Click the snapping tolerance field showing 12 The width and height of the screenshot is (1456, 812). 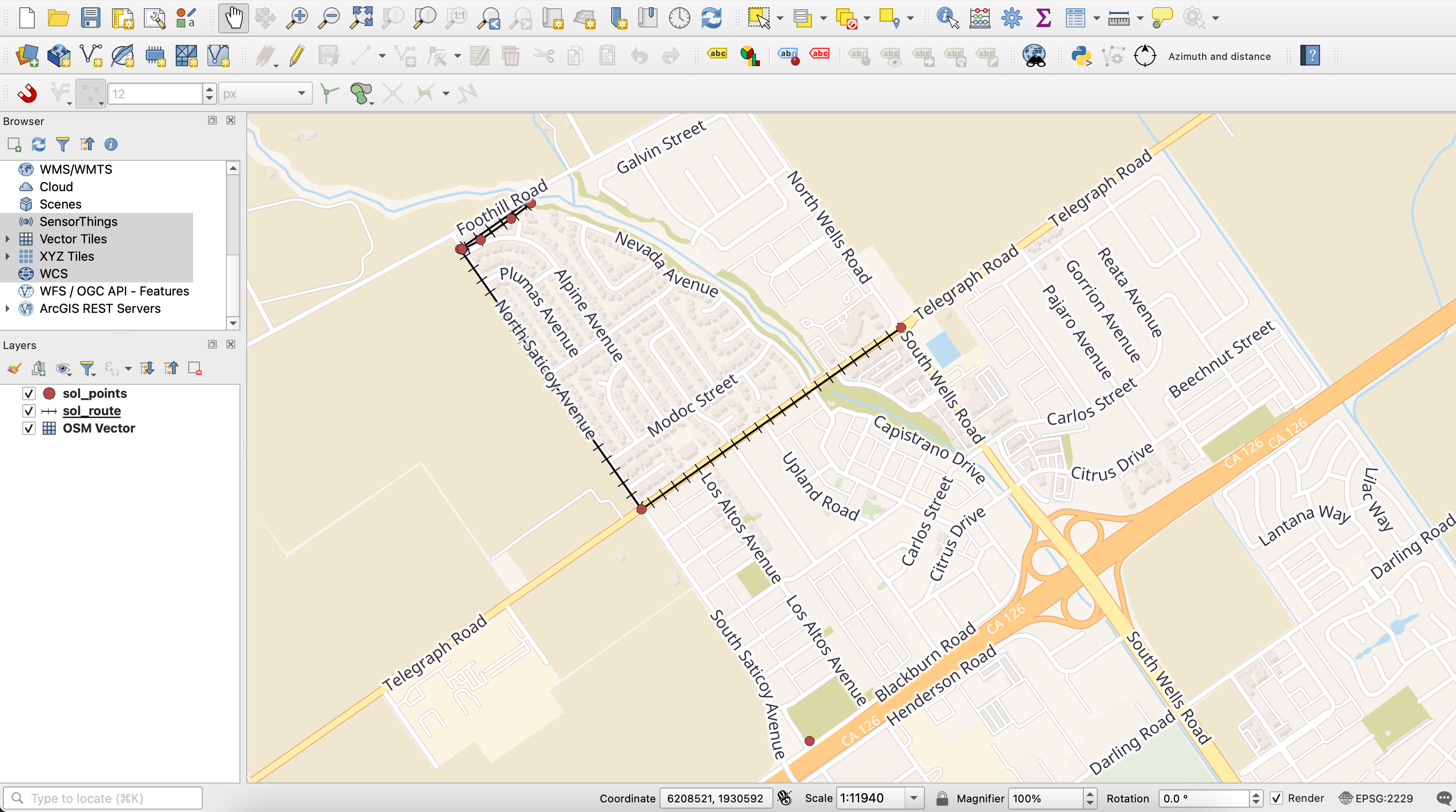[155, 94]
